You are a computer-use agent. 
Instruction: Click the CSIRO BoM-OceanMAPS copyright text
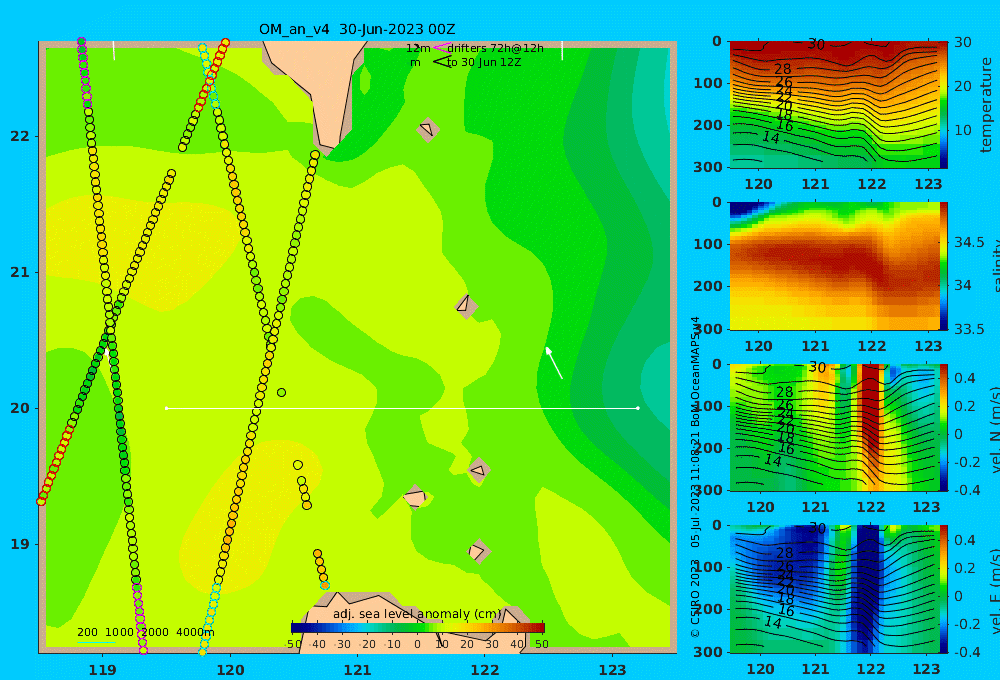pyautogui.click(x=695, y=477)
